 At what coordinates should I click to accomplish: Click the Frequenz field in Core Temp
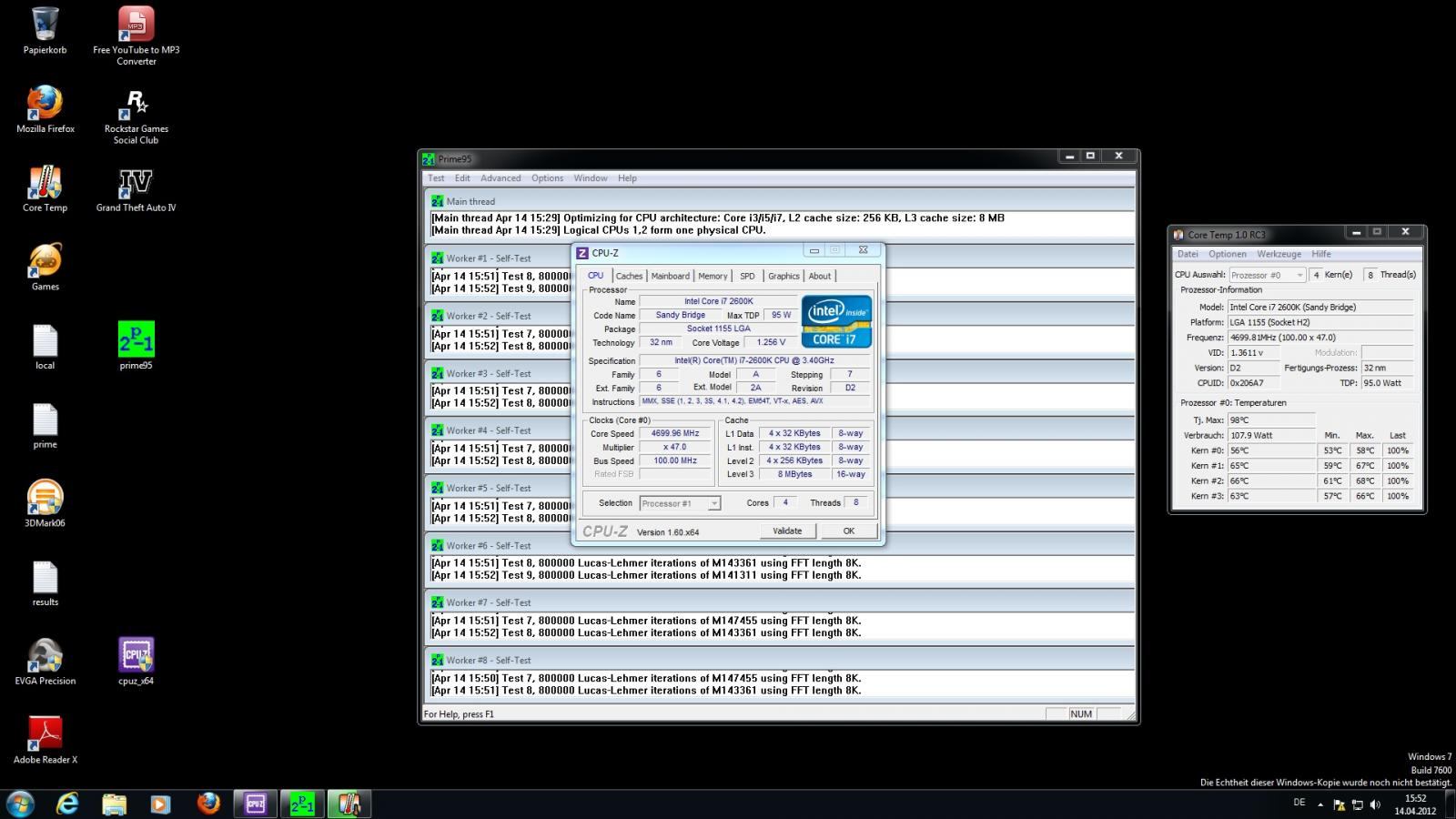1320,338
